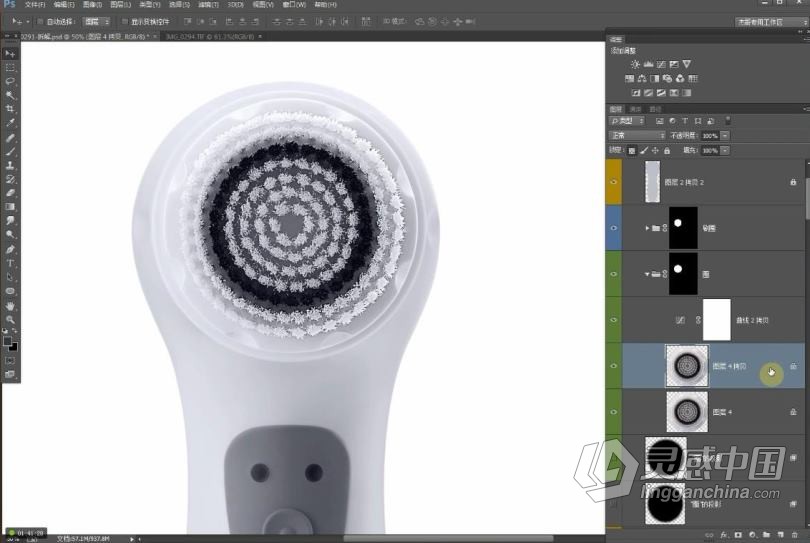810x543 pixels.
Task: Select the Brush tool
Action: (x=10, y=152)
